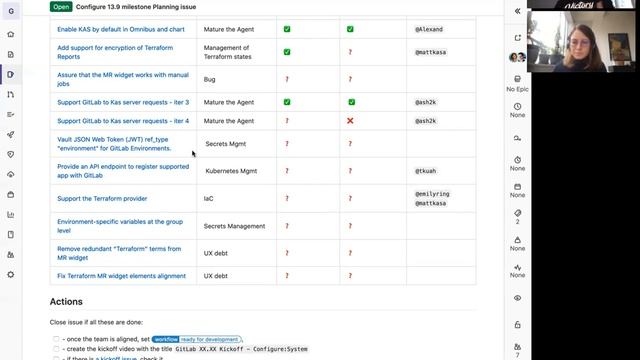The height and width of the screenshot is (360, 640).
Task: Open Add support for encryption of Terraform Reports
Action: [115, 52]
